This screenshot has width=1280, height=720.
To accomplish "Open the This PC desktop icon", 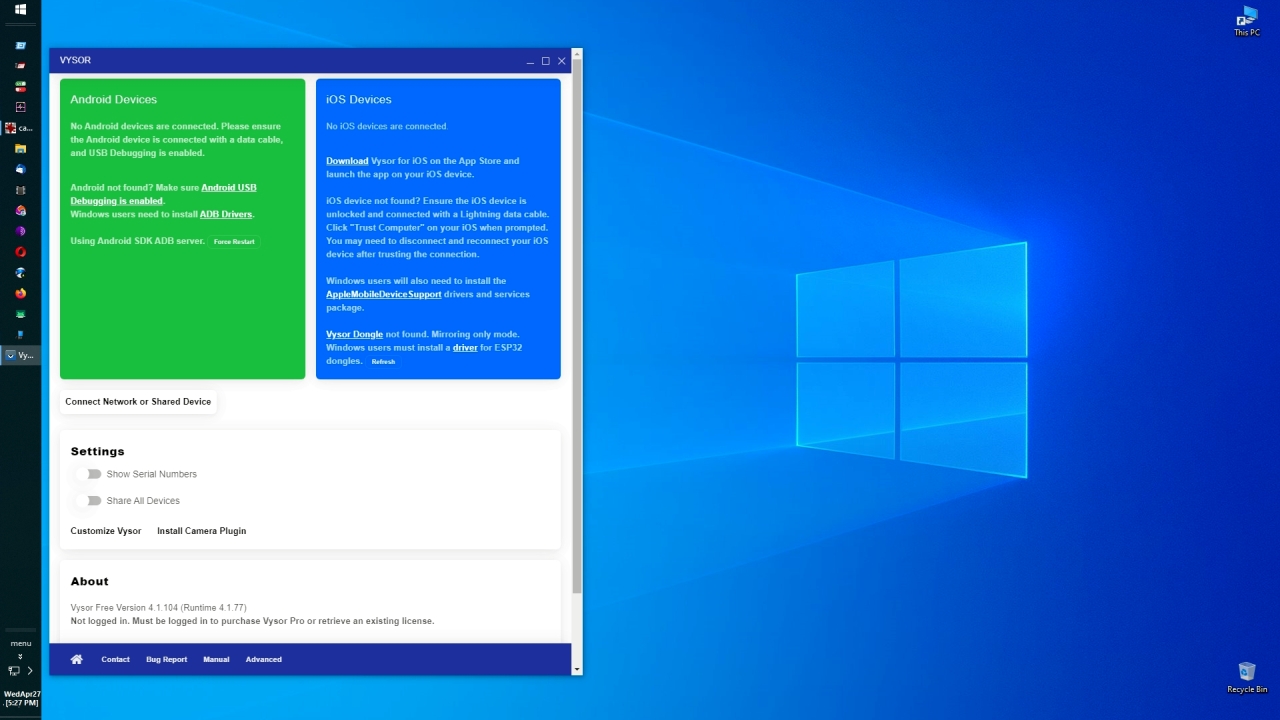I will tap(1247, 22).
